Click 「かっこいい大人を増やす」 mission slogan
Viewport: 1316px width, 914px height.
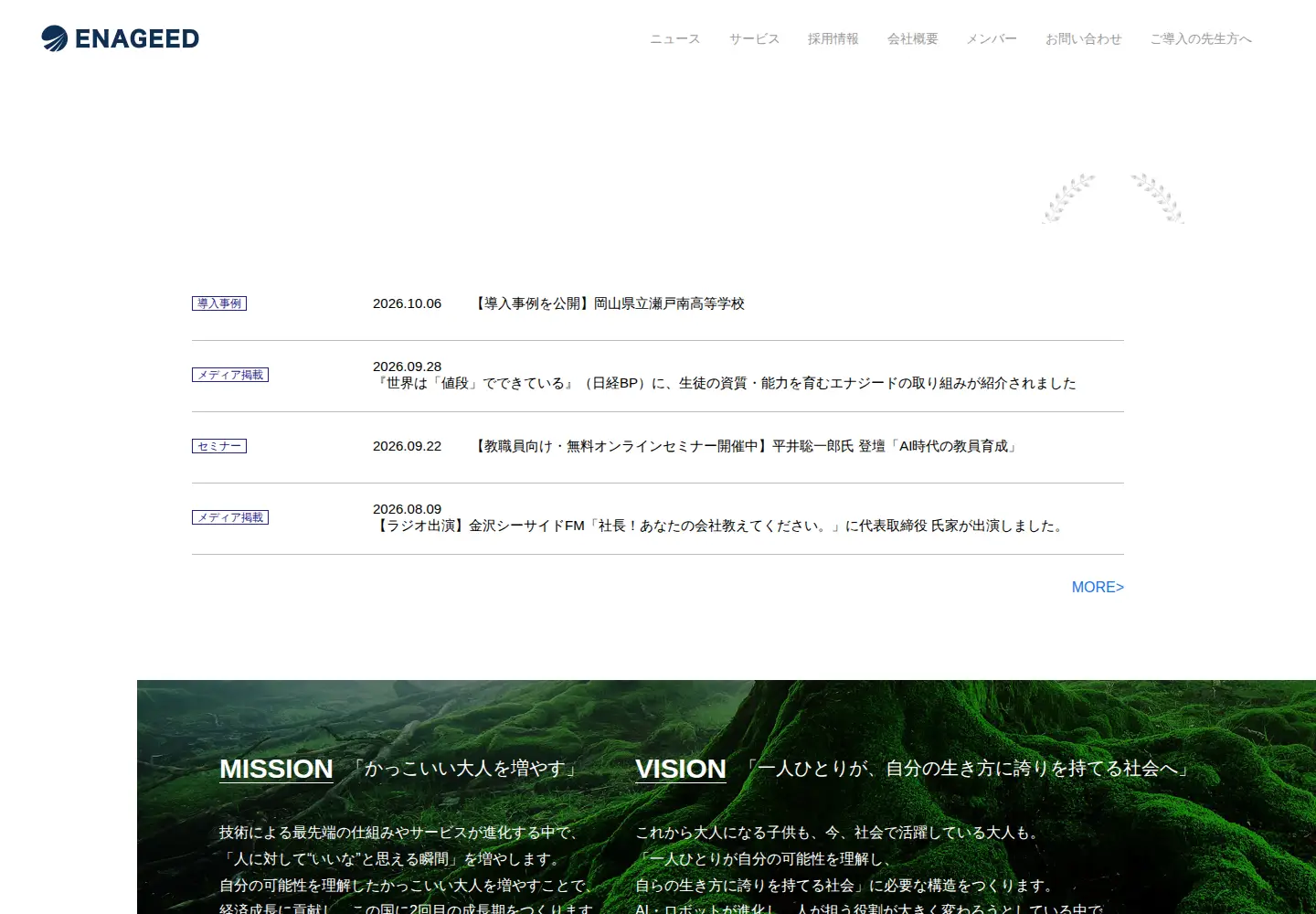coord(464,769)
